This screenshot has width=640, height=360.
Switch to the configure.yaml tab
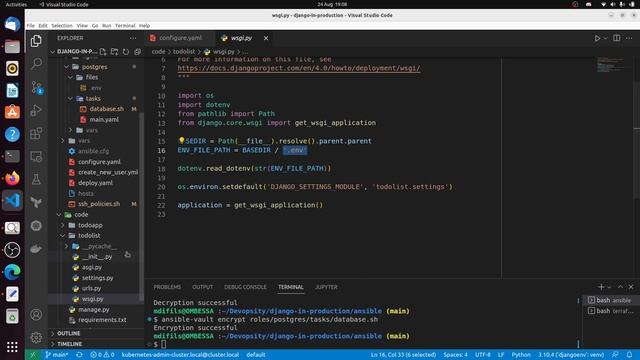(x=180, y=38)
